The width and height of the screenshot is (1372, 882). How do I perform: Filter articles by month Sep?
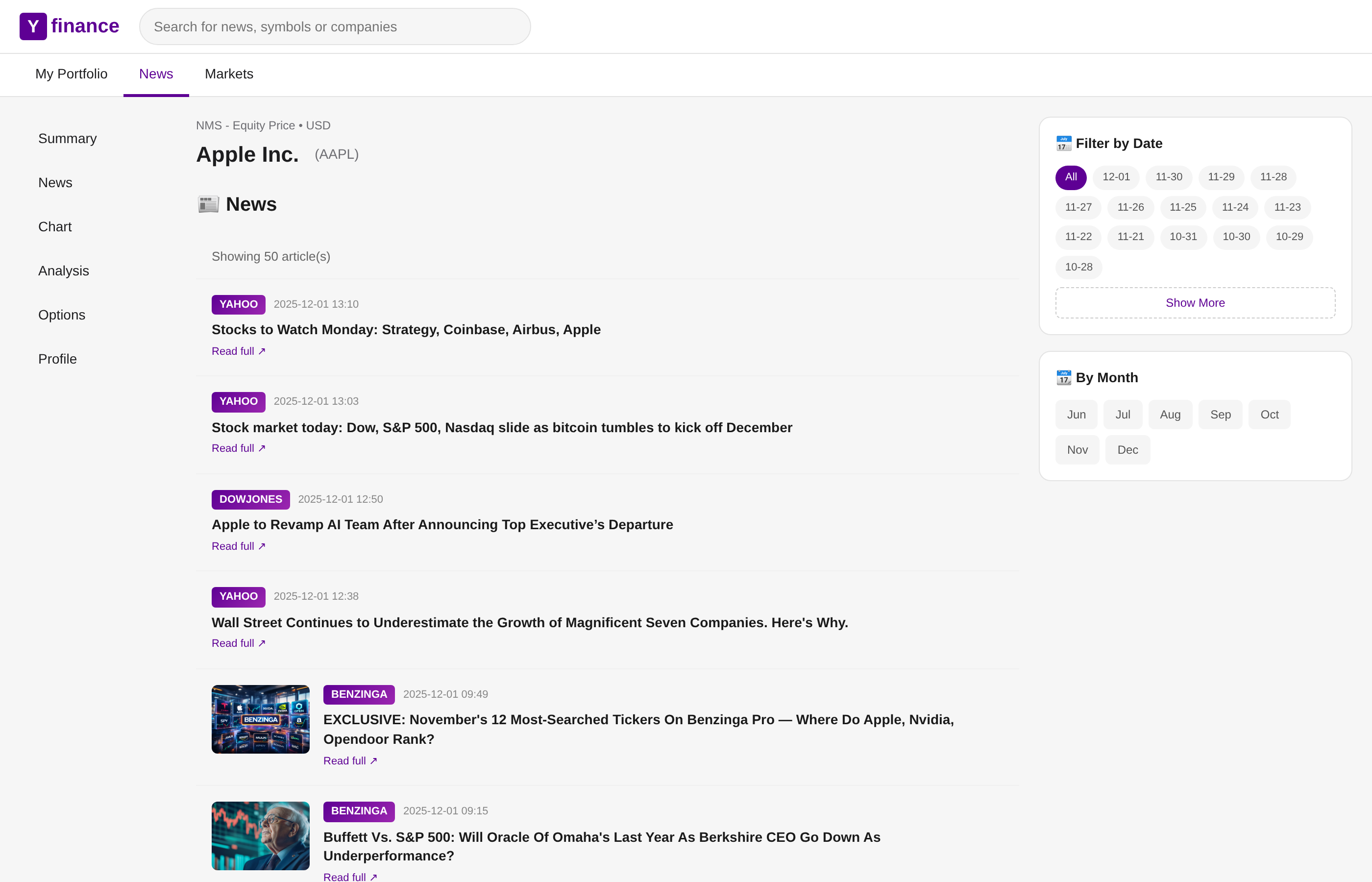point(1220,415)
